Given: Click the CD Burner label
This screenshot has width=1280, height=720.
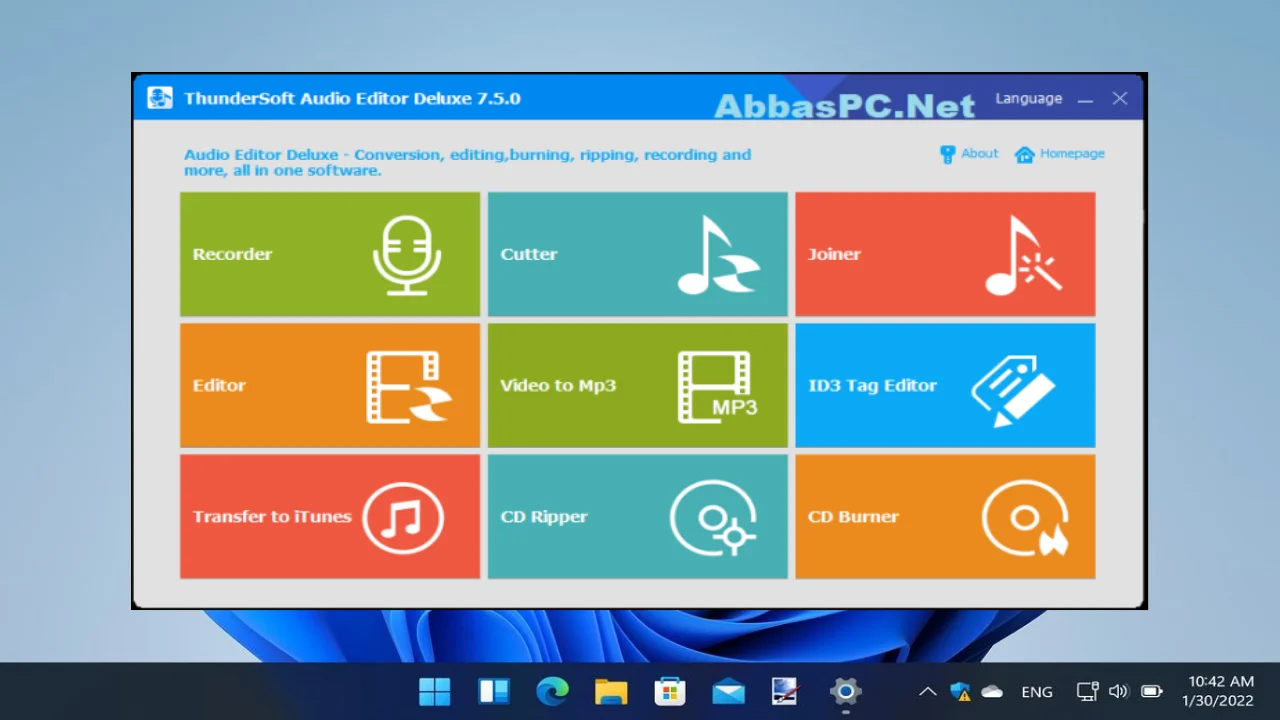Looking at the screenshot, I should pos(853,517).
